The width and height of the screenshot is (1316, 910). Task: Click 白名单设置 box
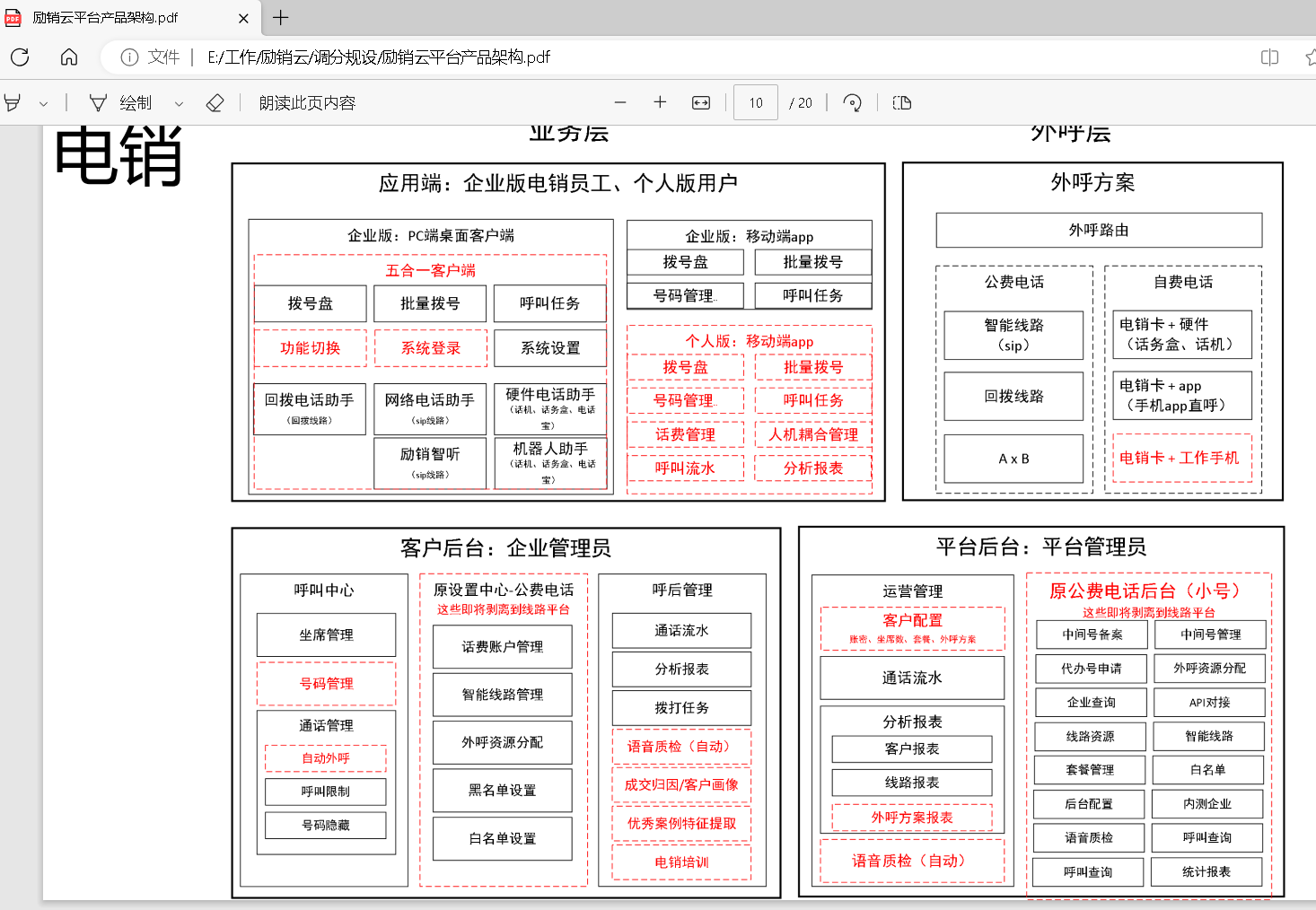pos(503,839)
